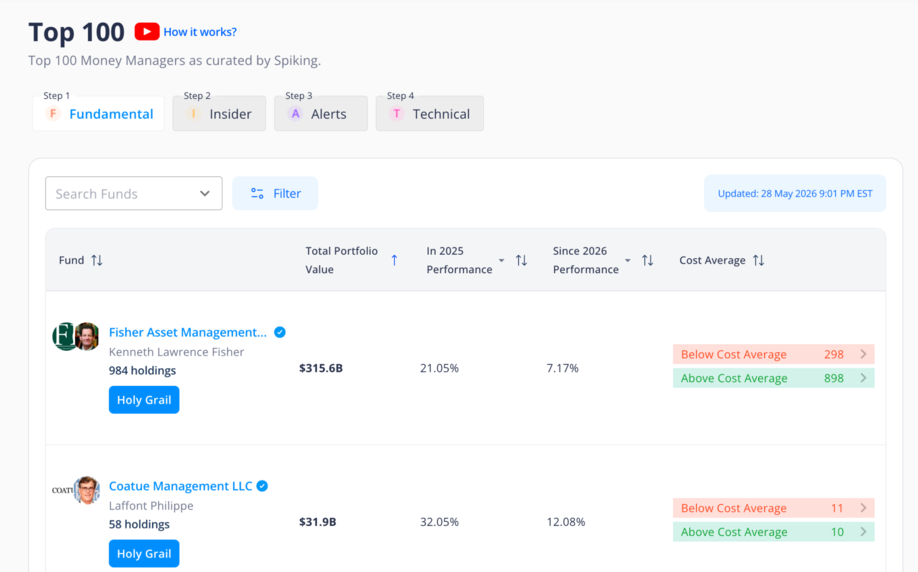Screen dimensions: 918x572
Task: Click the Fisher fund logo thumbnail
Action: (63, 337)
